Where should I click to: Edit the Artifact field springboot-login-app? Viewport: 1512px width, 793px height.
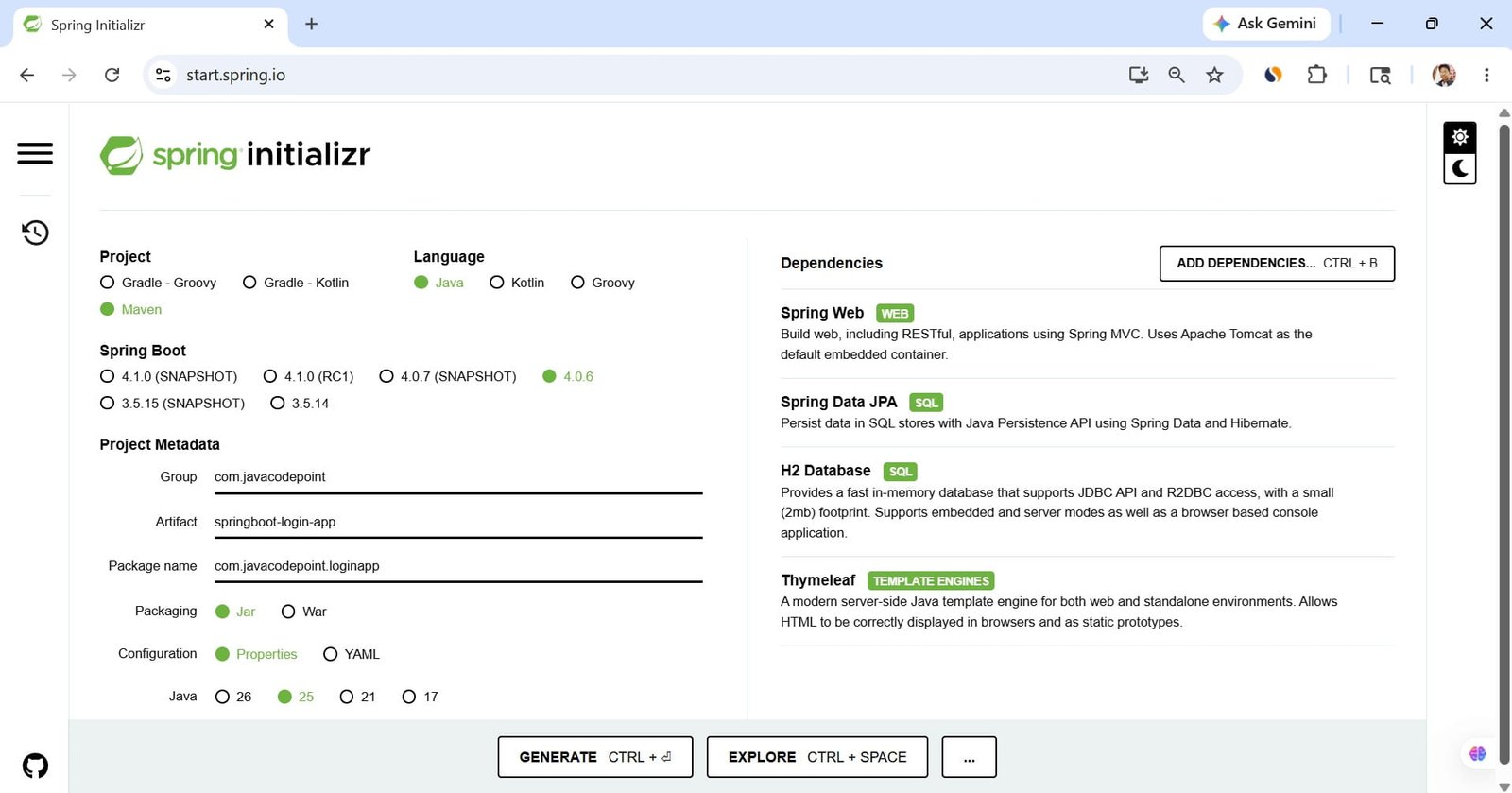458,522
